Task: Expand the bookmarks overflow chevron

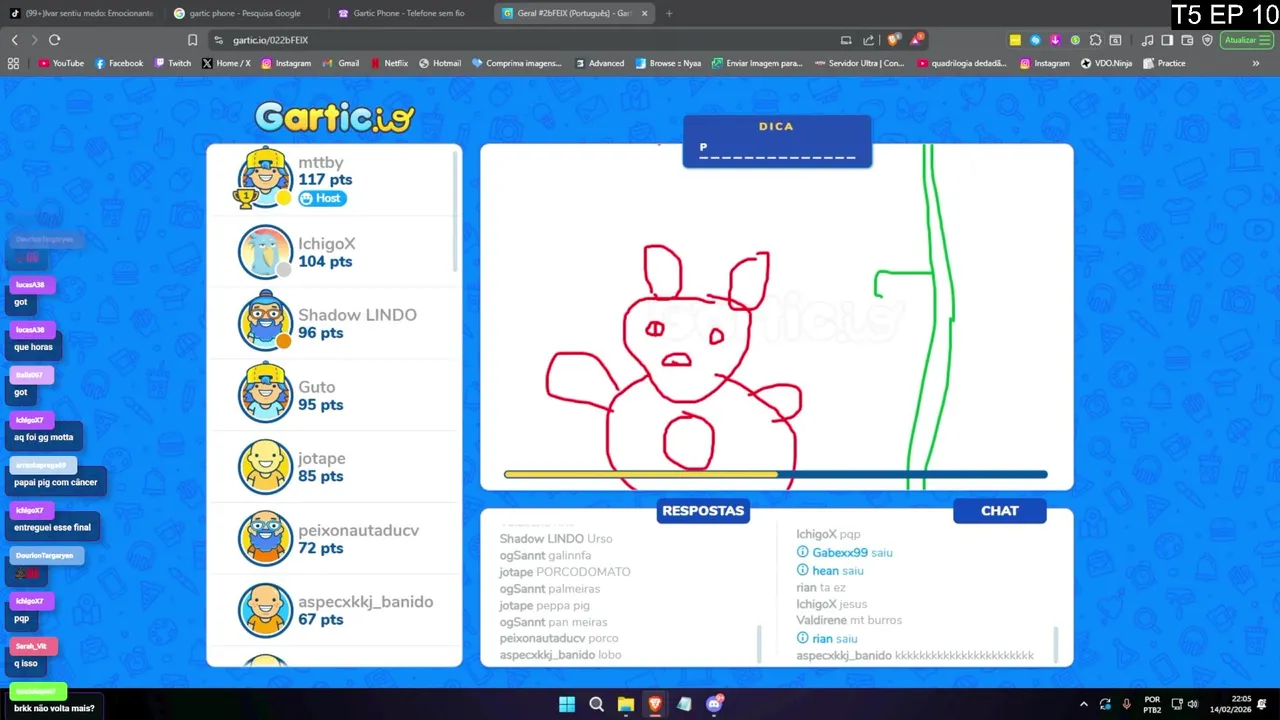Action: (x=1256, y=63)
